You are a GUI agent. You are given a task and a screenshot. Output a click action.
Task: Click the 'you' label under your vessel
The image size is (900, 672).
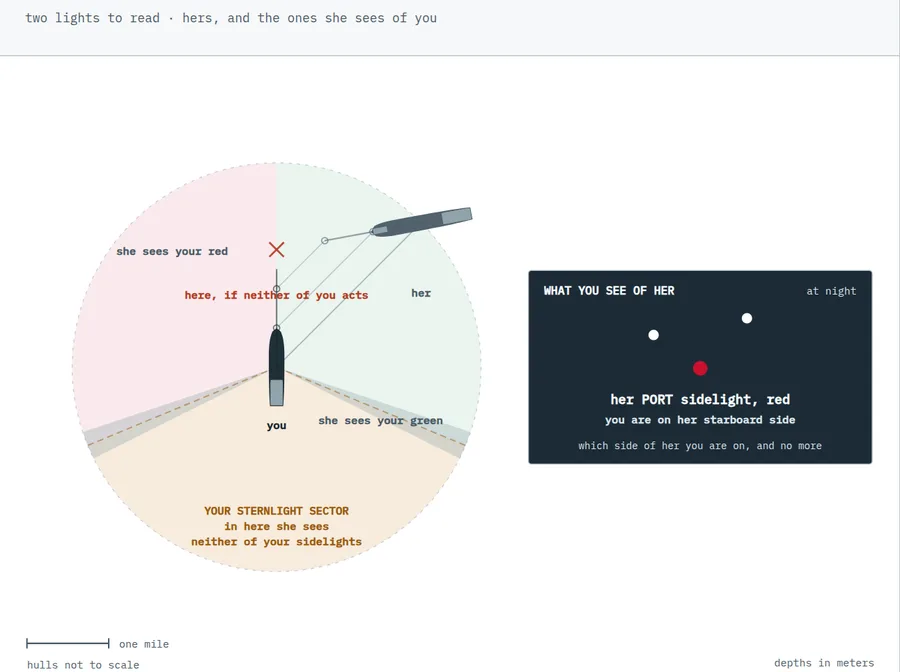pyautogui.click(x=277, y=426)
